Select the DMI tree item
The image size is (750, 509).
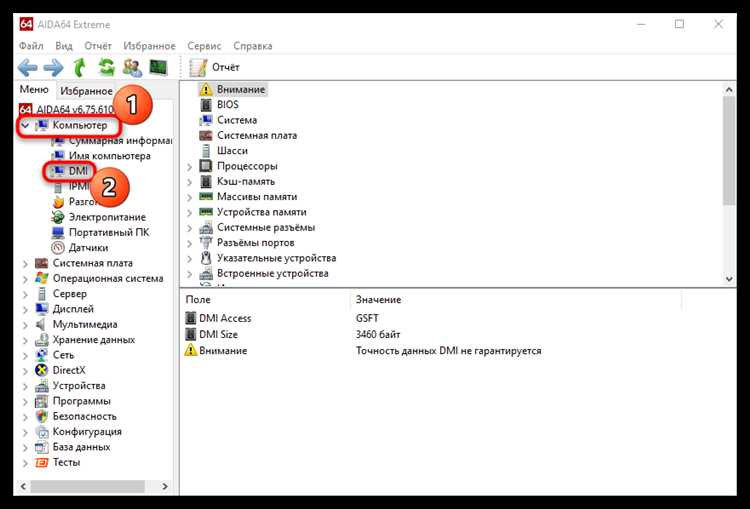78,171
